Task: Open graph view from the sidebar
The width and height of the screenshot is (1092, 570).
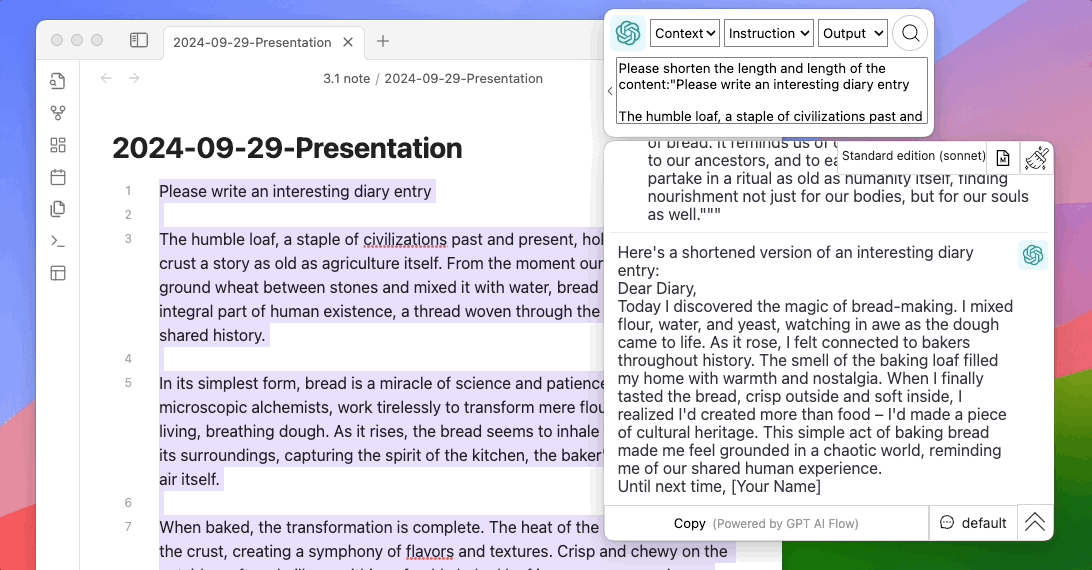Action: (x=58, y=113)
